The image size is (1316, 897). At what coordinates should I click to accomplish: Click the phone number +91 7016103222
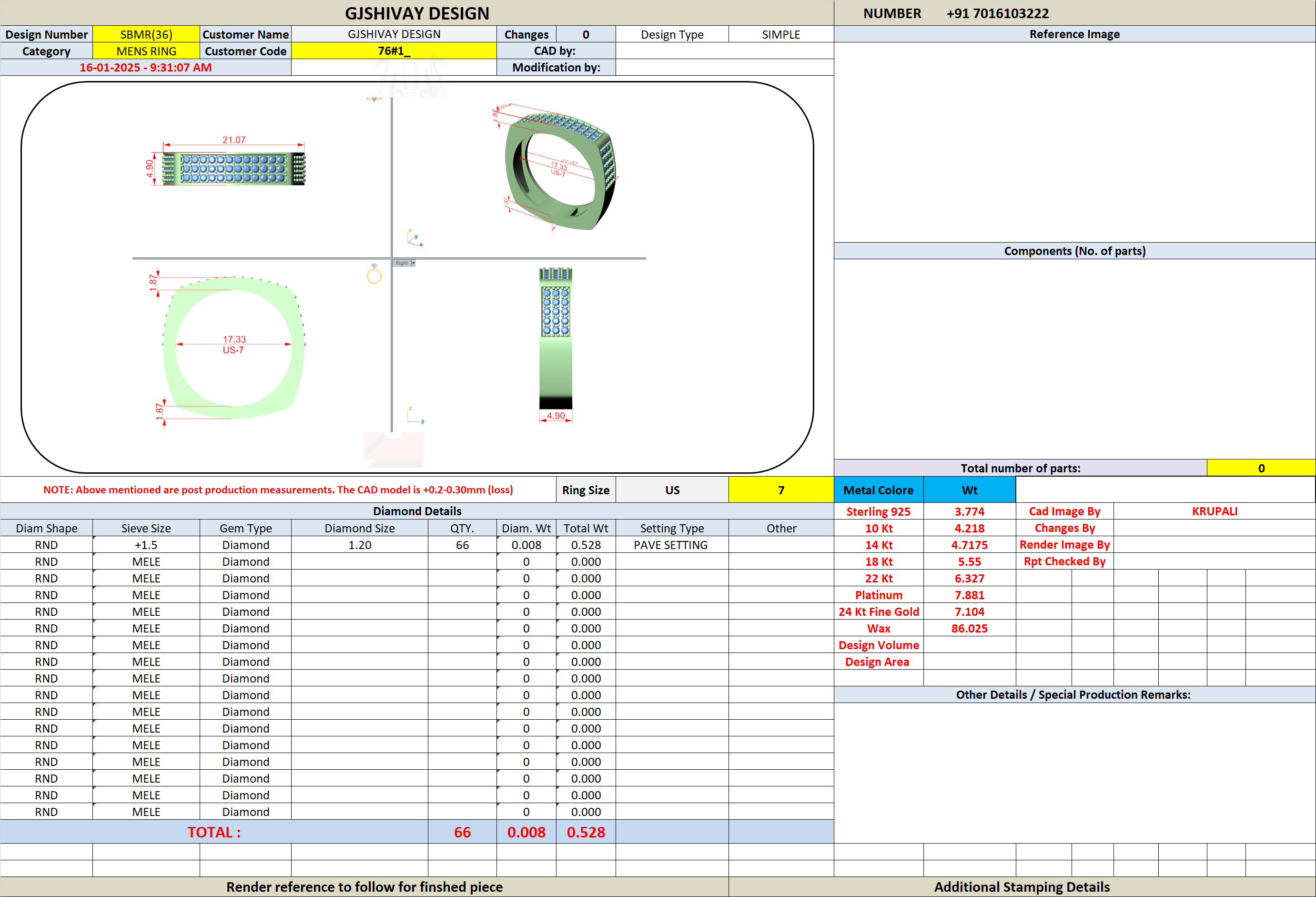pos(997,13)
